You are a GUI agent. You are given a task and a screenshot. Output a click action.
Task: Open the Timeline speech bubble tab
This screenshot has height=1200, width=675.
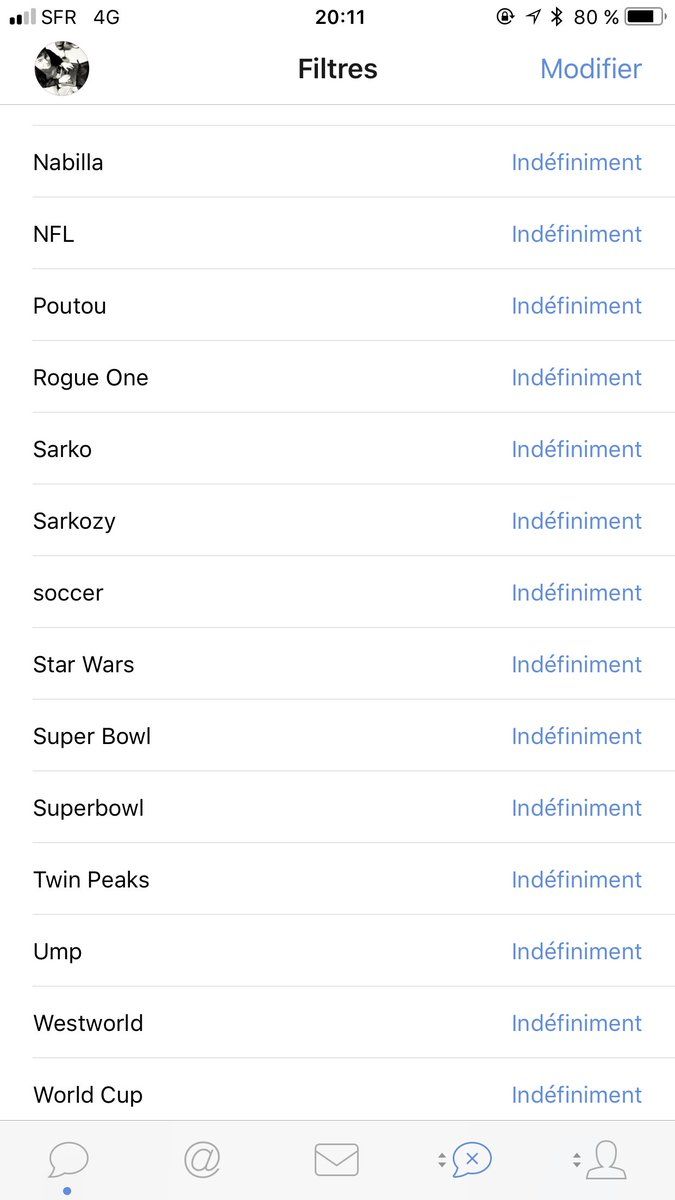tap(68, 1160)
